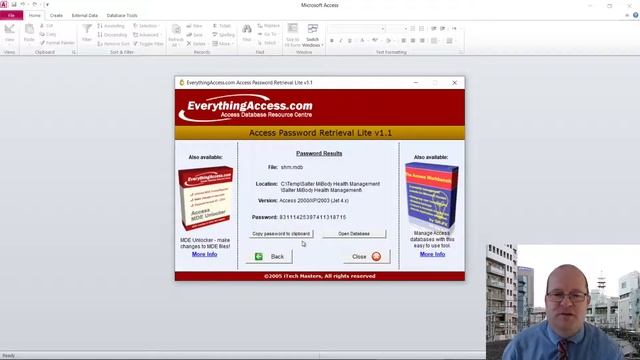The height and width of the screenshot is (360, 640).
Task: Click the Text Highlight Color button
Action: tap(376, 41)
